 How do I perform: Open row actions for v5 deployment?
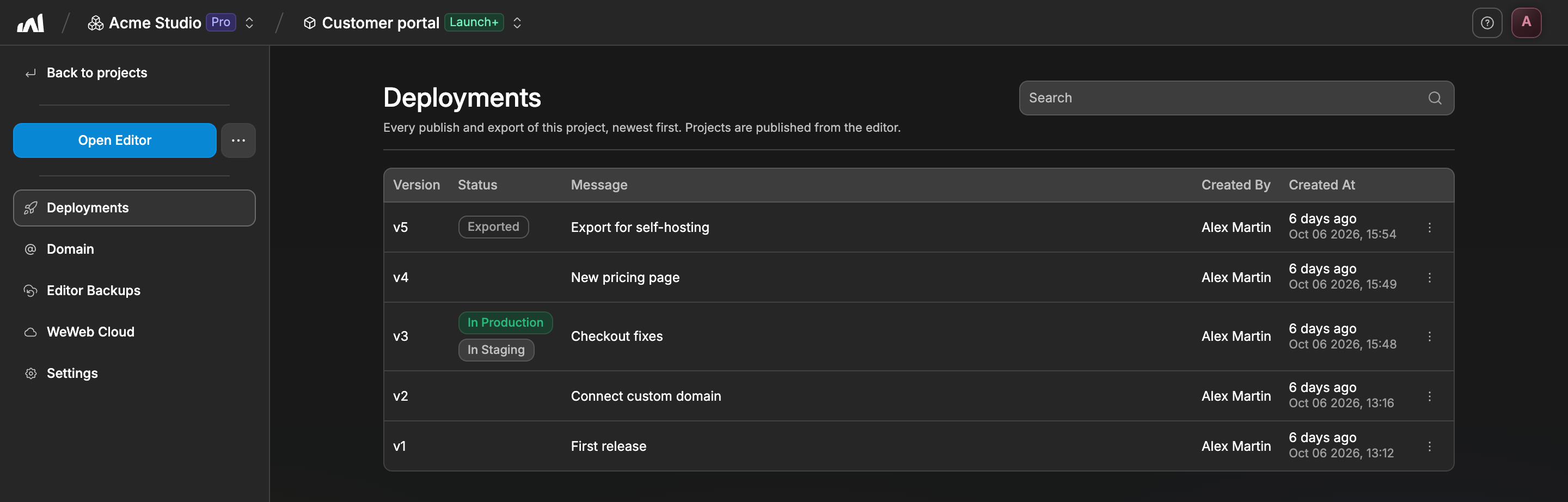[x=1429, y=228]
